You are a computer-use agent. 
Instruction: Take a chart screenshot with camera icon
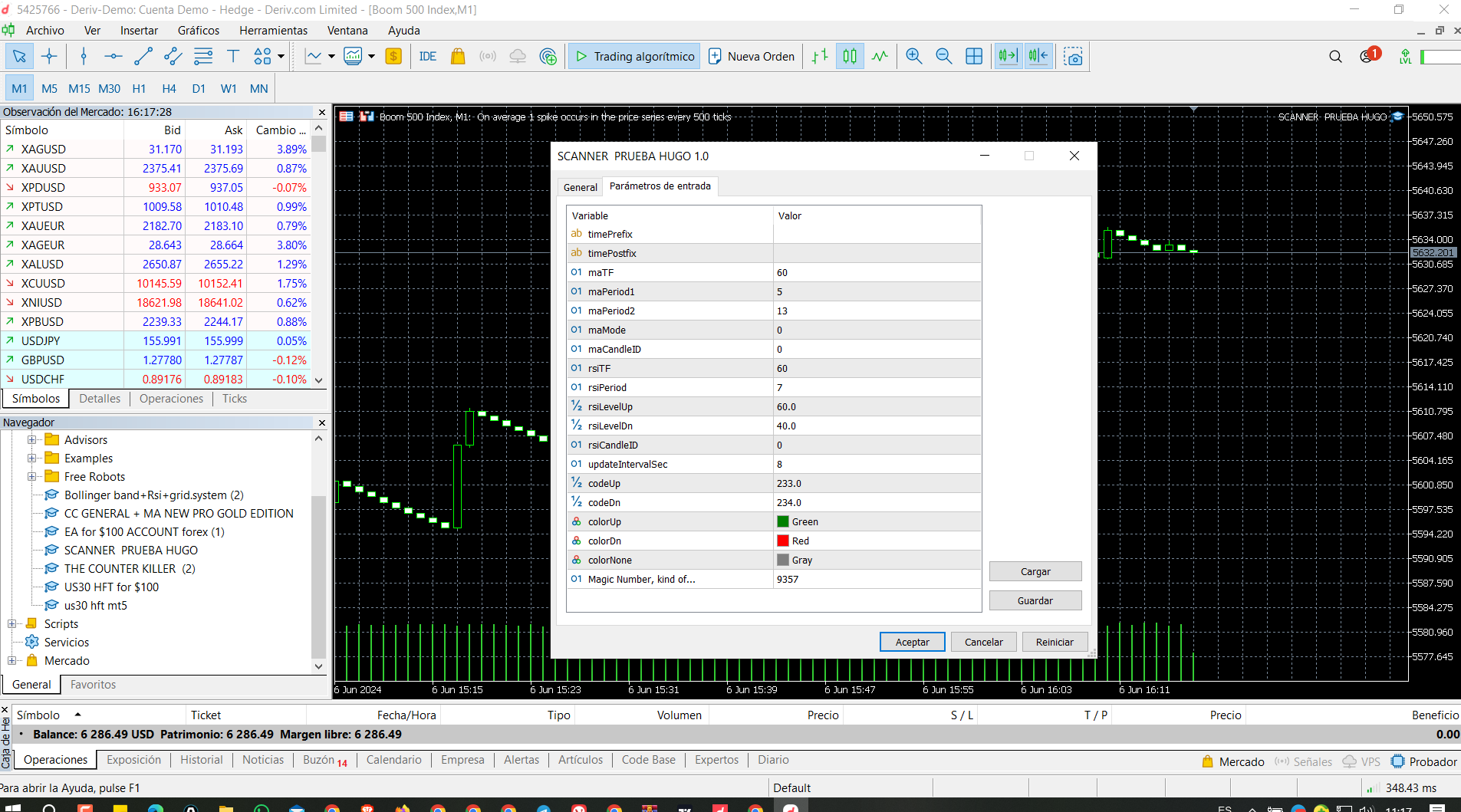coord(1074,56)
